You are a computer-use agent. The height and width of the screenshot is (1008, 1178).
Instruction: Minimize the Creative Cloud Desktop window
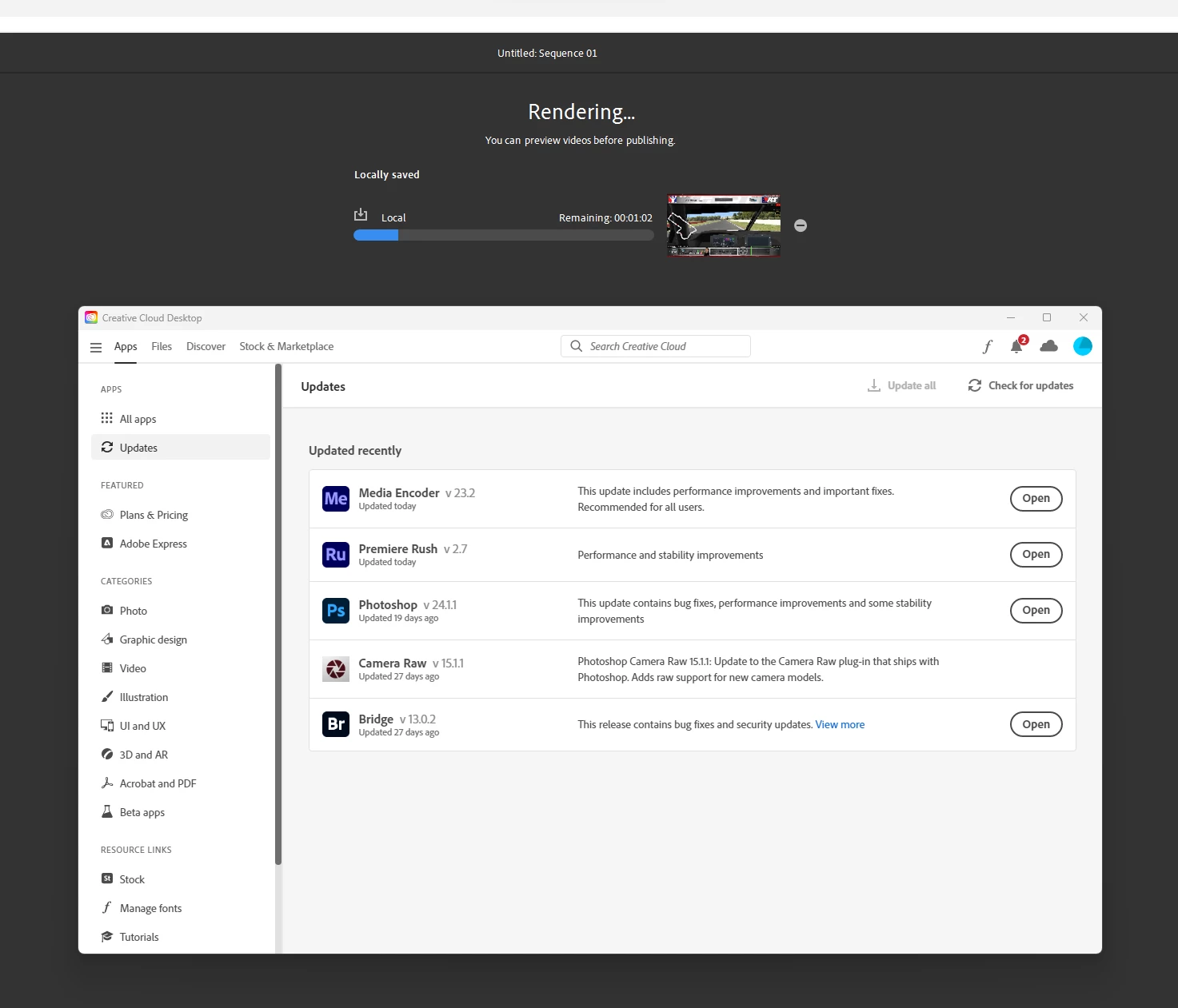pyautogui.click(x=1011, y=317)
